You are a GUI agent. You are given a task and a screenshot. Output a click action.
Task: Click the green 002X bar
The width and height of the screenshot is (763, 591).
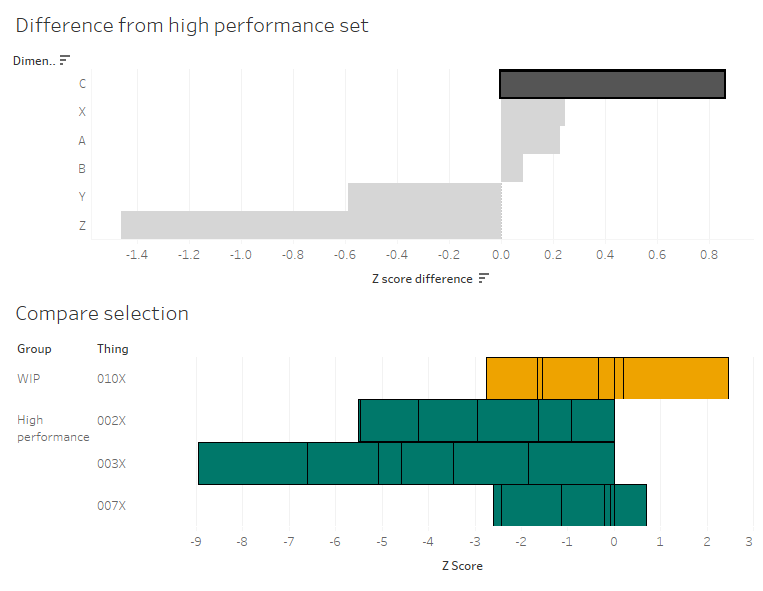[x=487, y=421]
